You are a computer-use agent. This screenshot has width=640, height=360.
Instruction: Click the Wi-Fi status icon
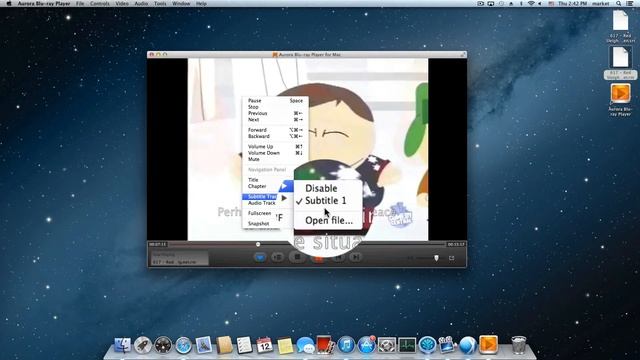(x=531, y=3)
